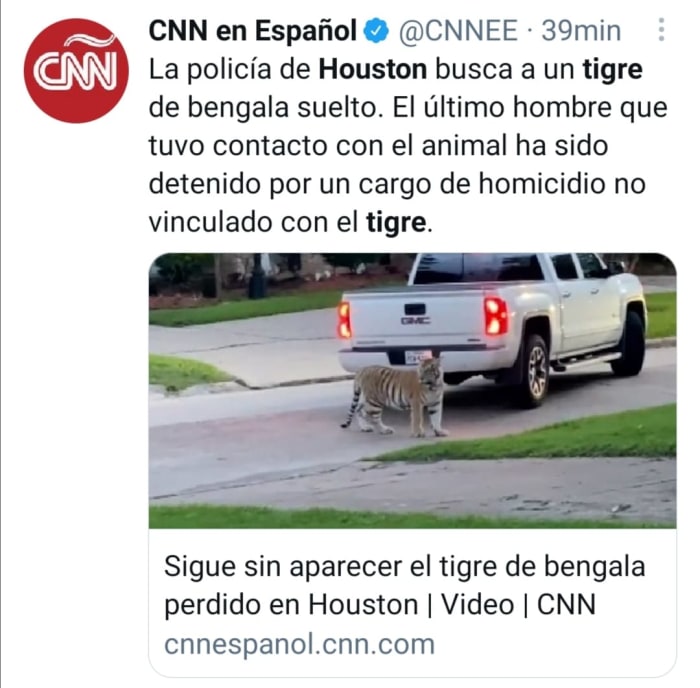Click the white GMC truck in the photo
The image size is (700, 688).
[492, 326]
